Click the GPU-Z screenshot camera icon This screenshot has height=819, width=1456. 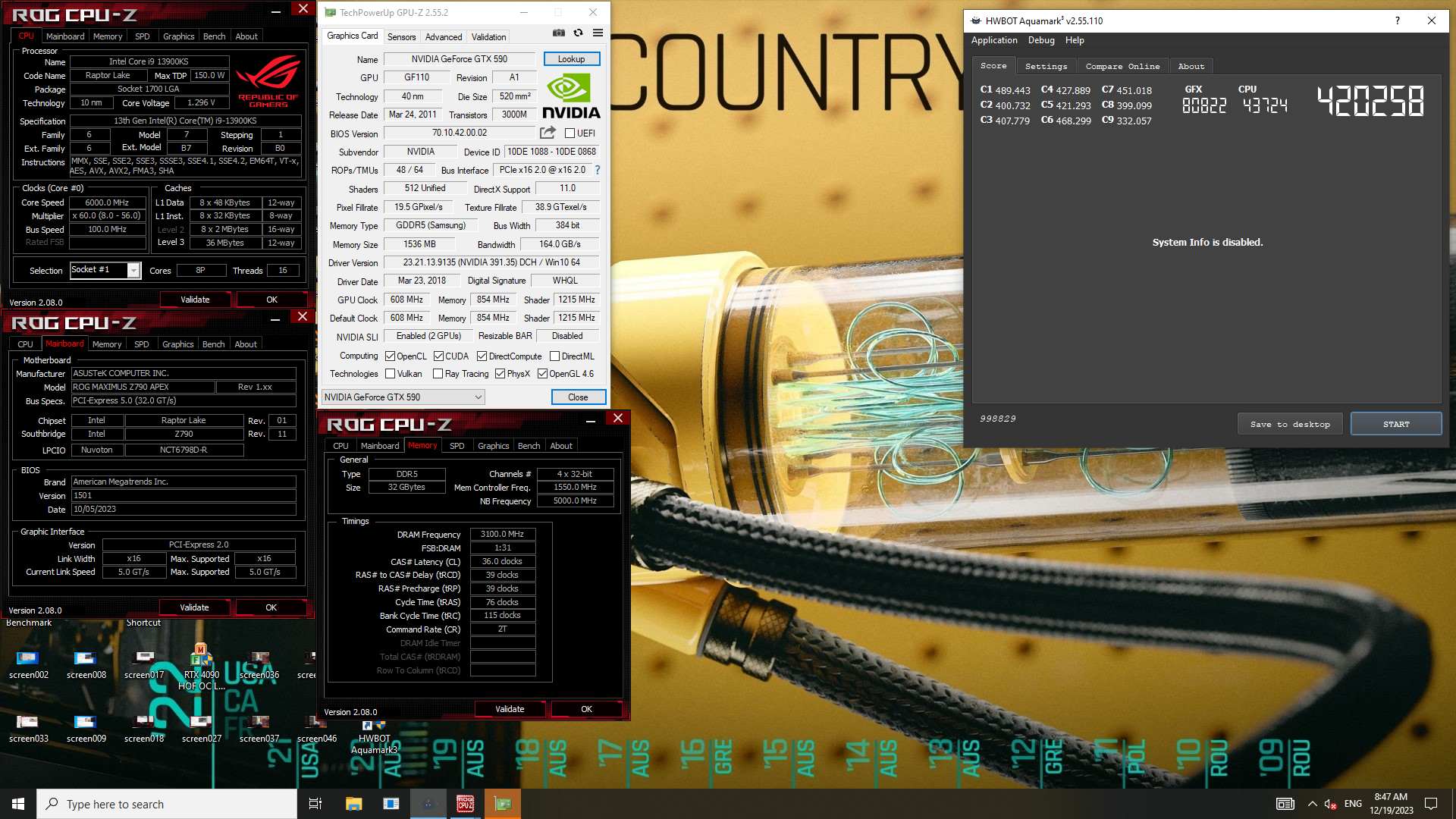click(x=559, y=33)
